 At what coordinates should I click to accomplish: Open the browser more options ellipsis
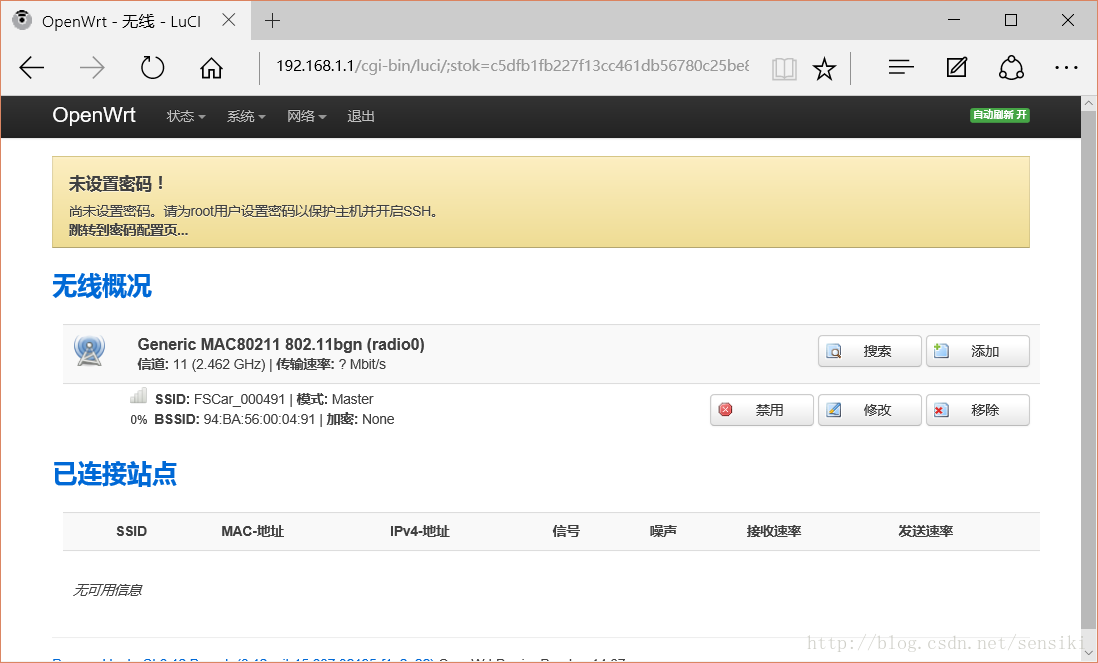point(1066,68)
